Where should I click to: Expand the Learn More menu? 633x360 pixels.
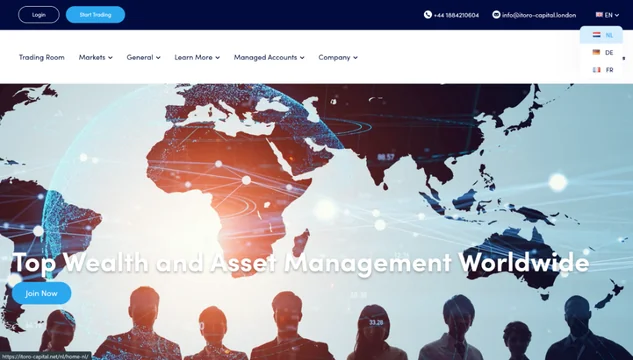click(197, 57)
